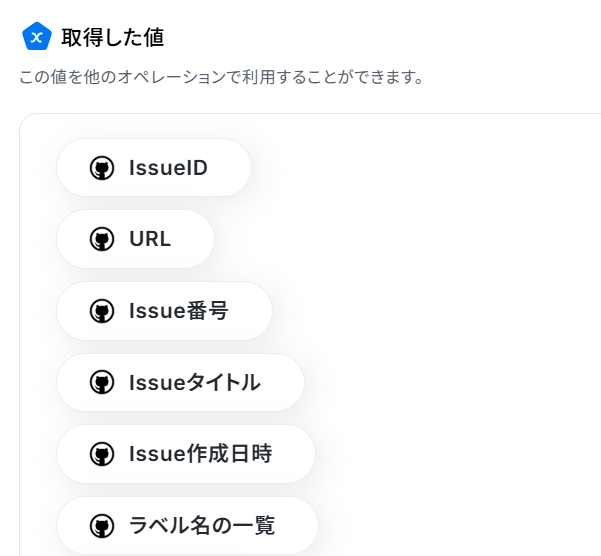Viewport: 601px width, 556px height.
Task: Pick the Issueタイトル value chip
Action: click(x=180, y=382)
